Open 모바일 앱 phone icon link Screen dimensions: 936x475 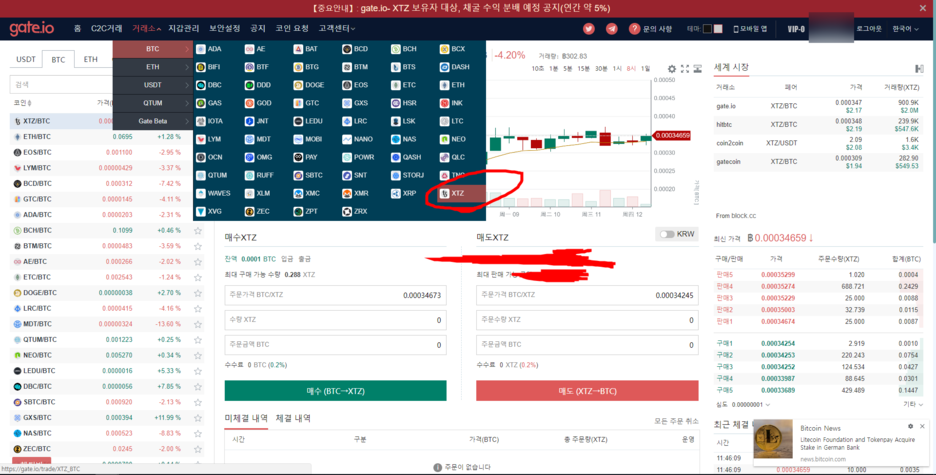click(736, 29)
